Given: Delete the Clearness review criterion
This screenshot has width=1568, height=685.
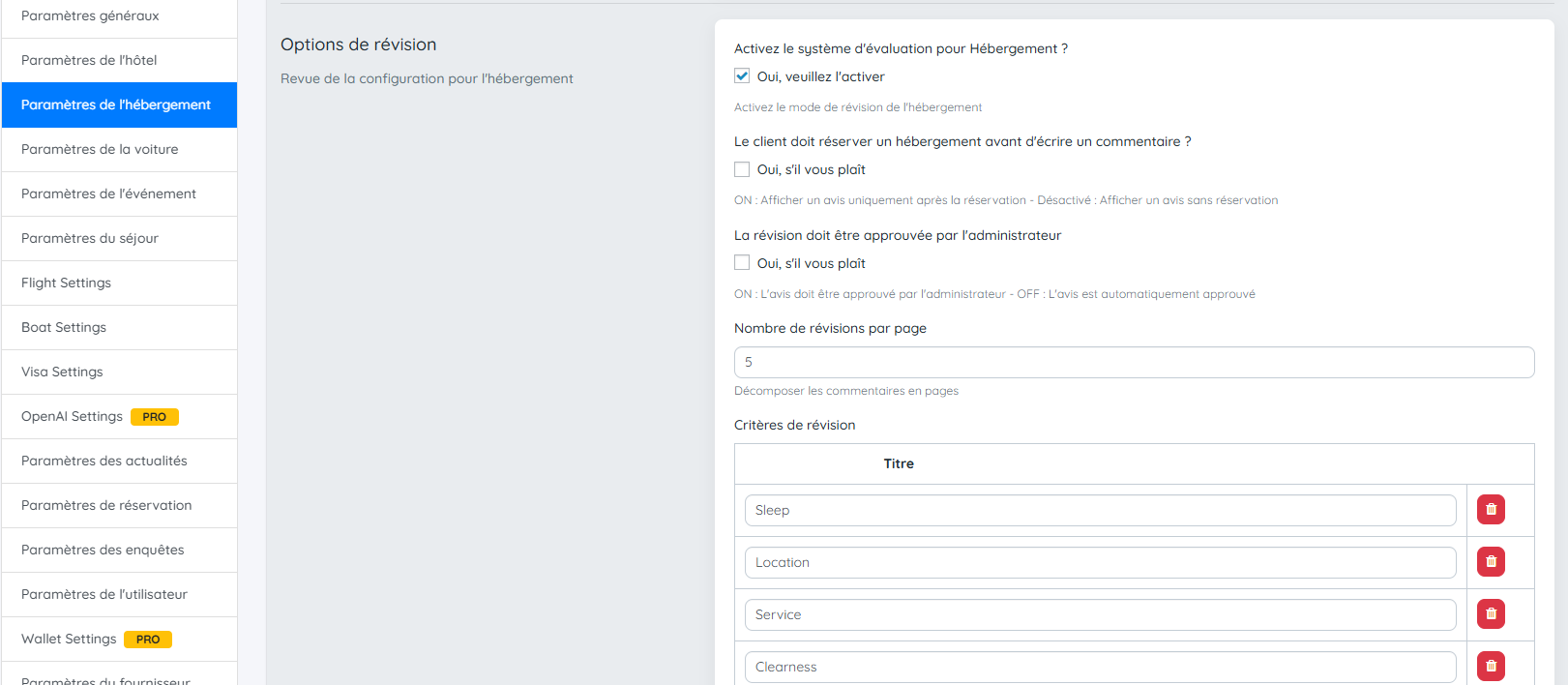Looking at the screenshot, I should point(1491,666).
